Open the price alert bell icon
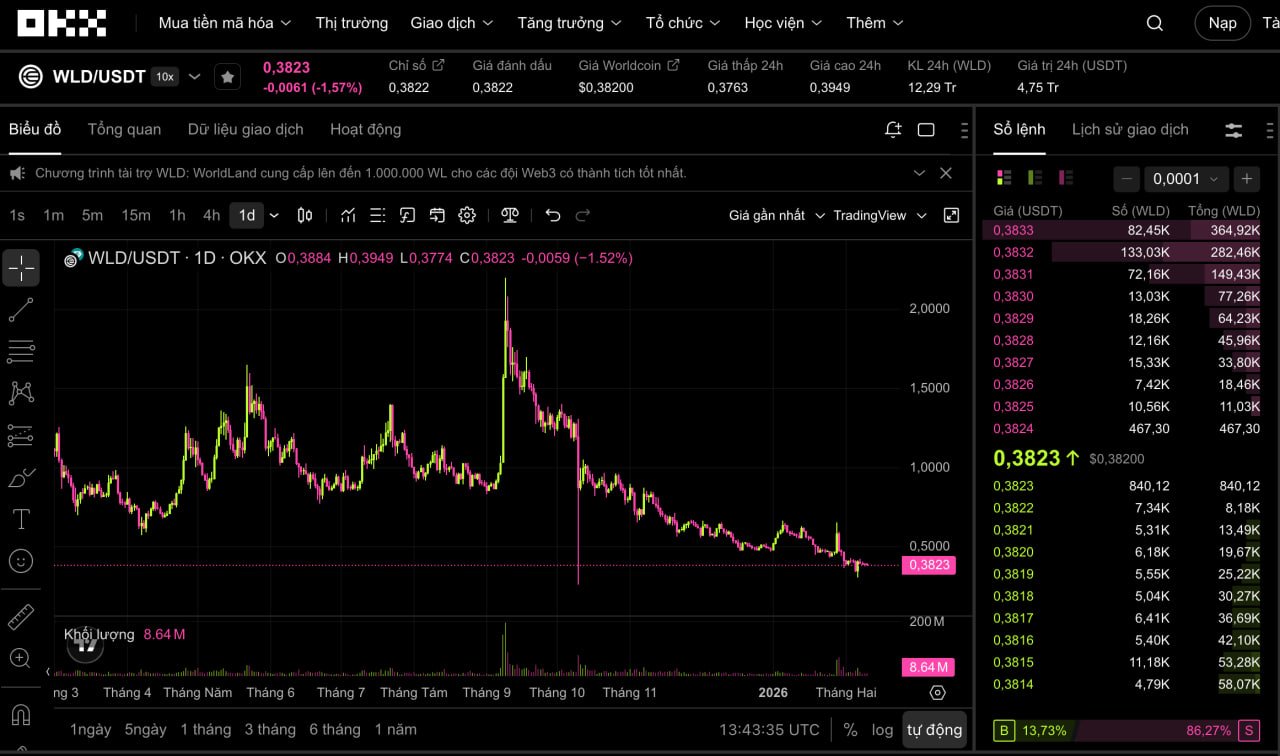The width and height of the screenshot is (1280, 756). click(x=893, y=130)
